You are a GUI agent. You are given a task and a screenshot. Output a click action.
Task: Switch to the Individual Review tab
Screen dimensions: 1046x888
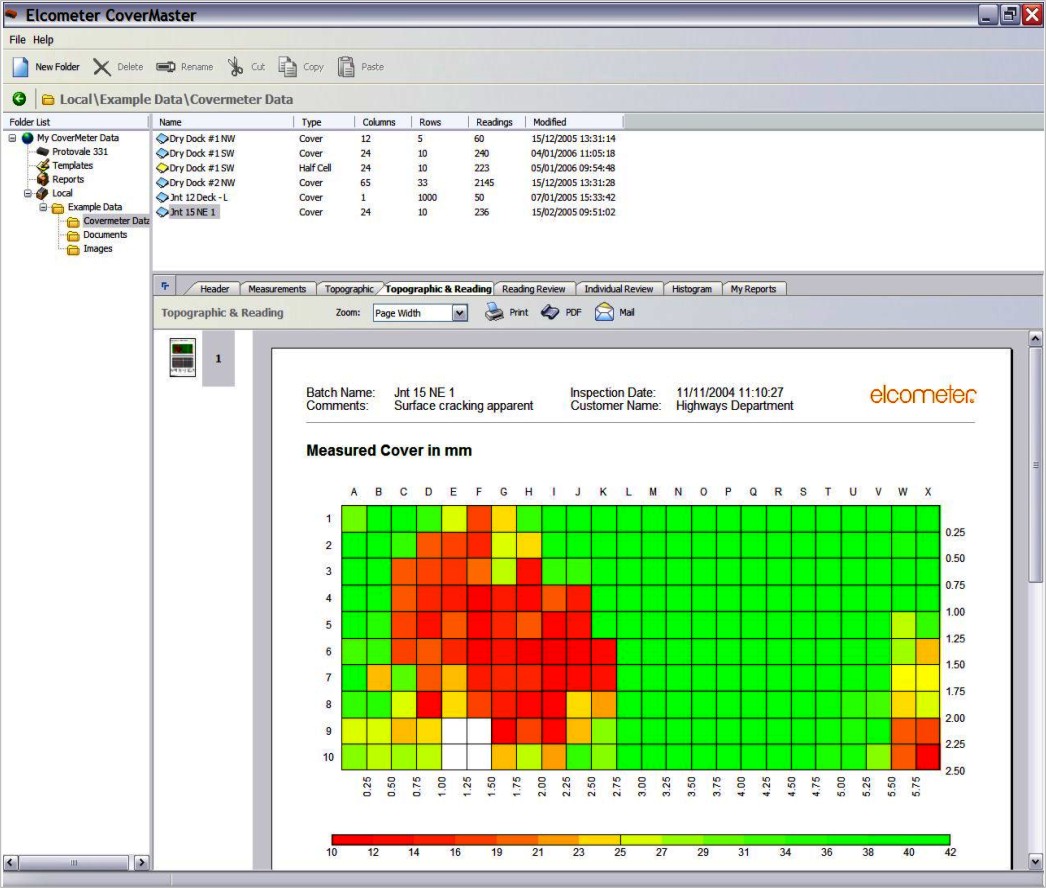pos(618,289)
